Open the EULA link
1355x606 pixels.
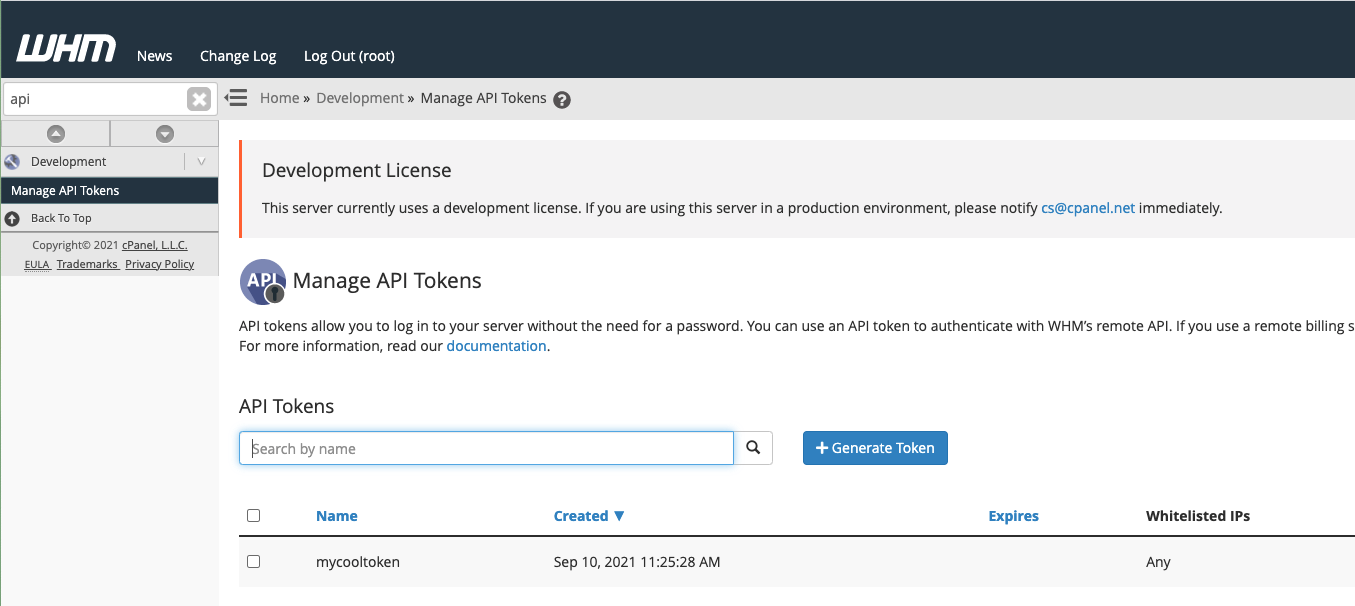pos(37,264)
